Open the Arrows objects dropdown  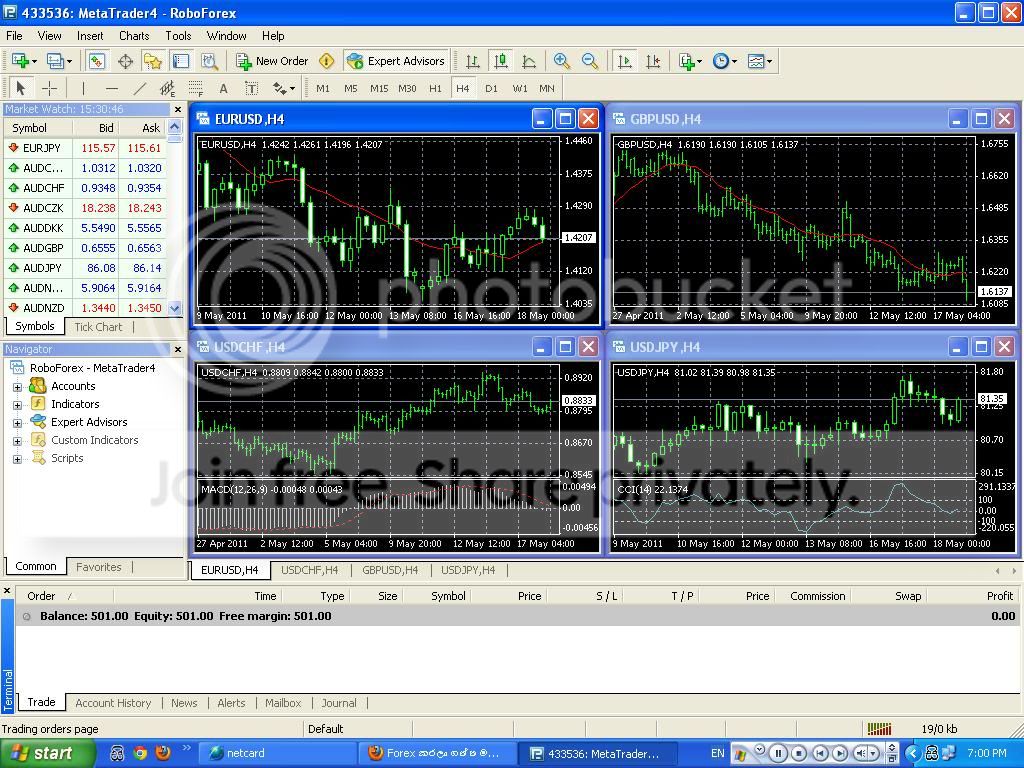pyautogui.click(x=284, y=88)
